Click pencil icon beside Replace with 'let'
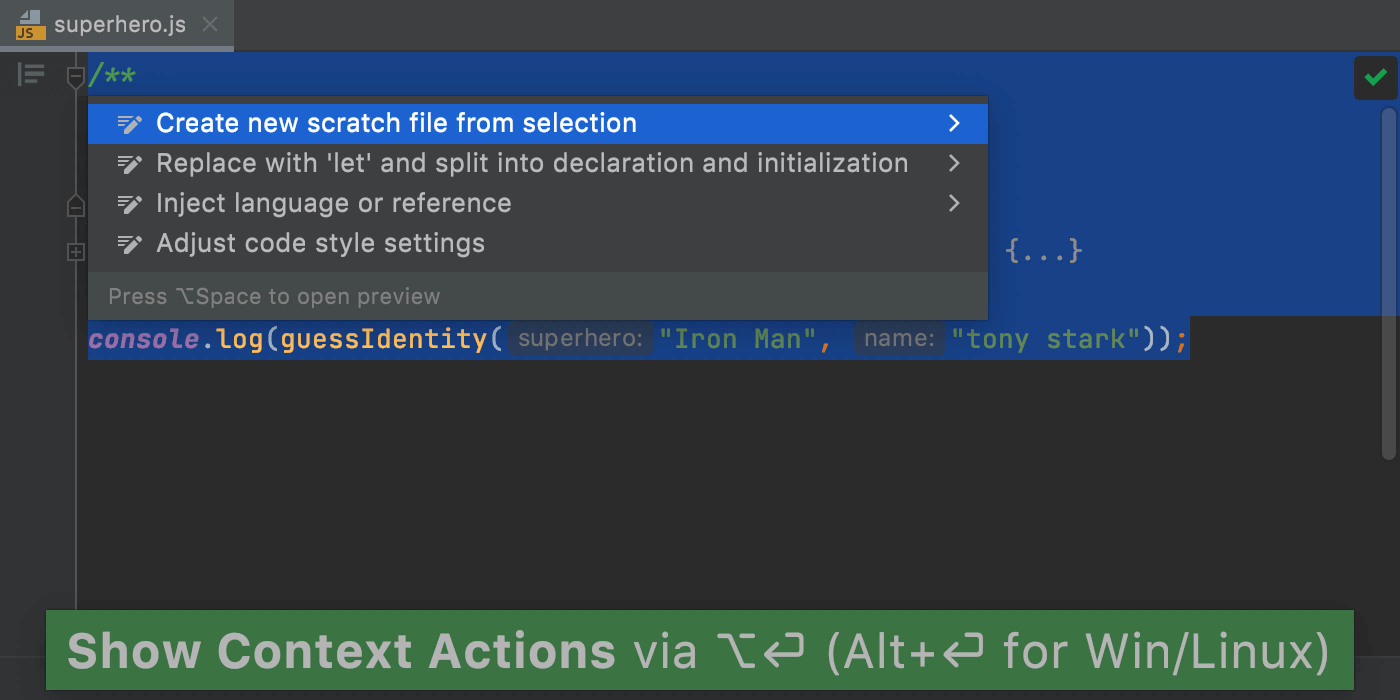 point(130,164)
